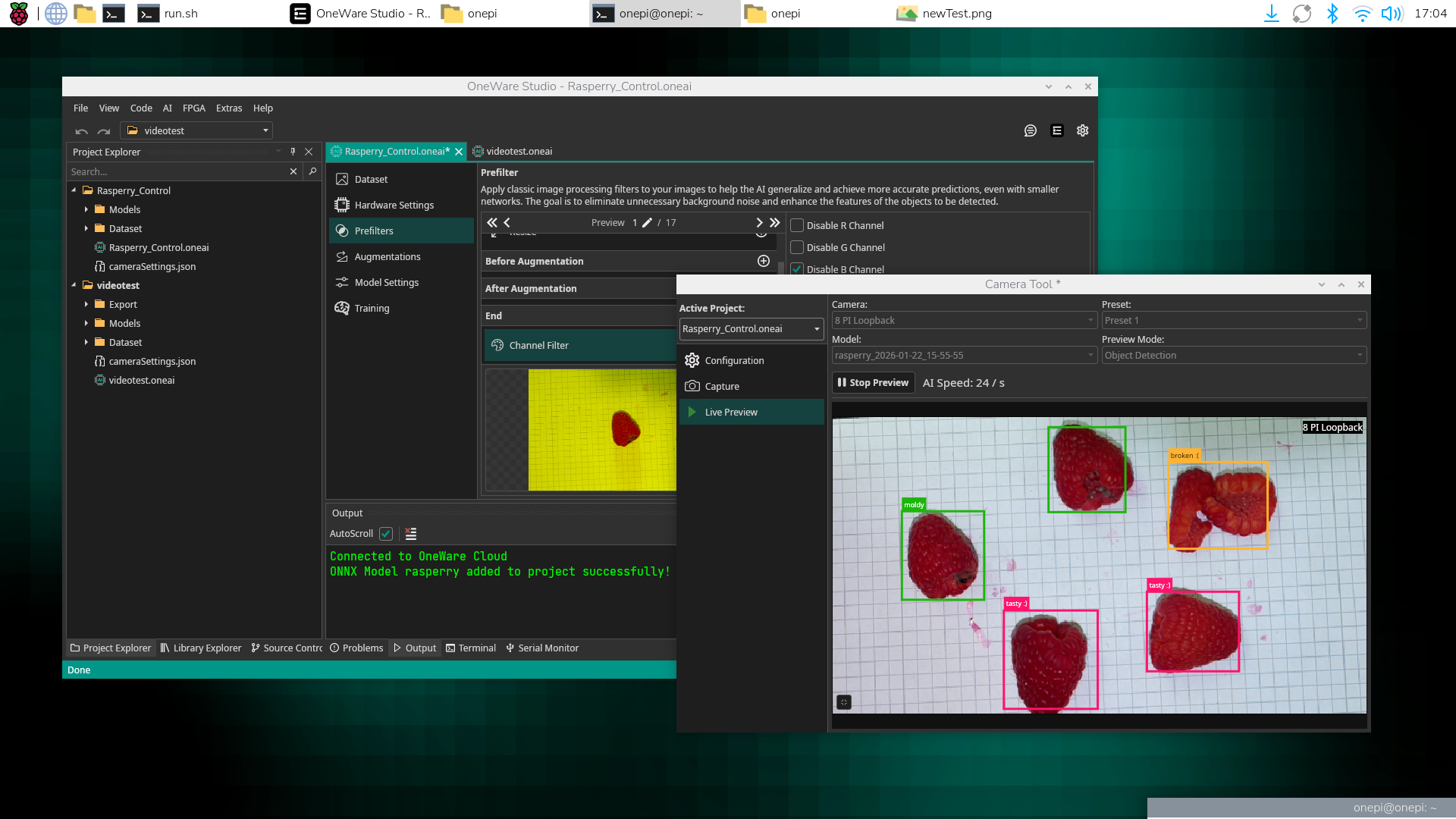Open the Dataset section of Rasperry_Control.oneai
The width and height of the screenshot is (1456, 819).
pos(371,179)
